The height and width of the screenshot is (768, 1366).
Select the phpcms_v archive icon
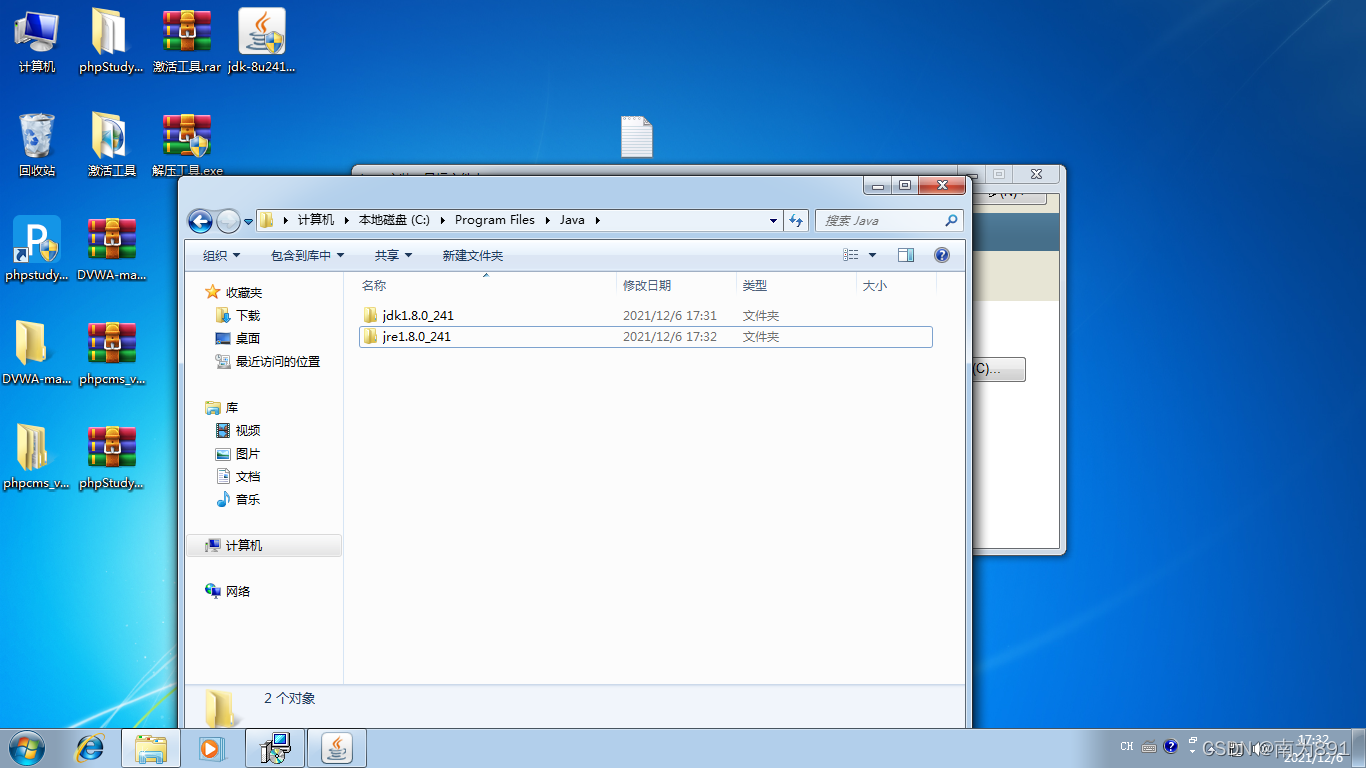point(111,353)
